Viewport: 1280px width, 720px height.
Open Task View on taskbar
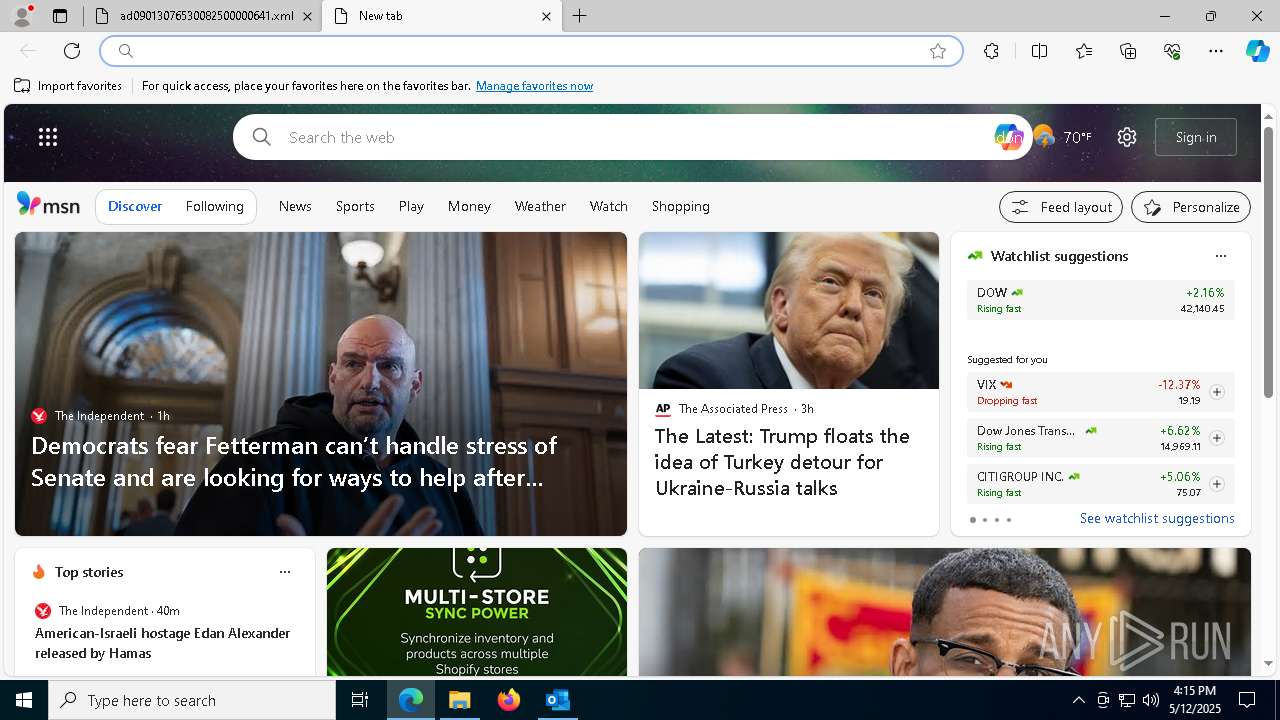(x=360, y=700)
